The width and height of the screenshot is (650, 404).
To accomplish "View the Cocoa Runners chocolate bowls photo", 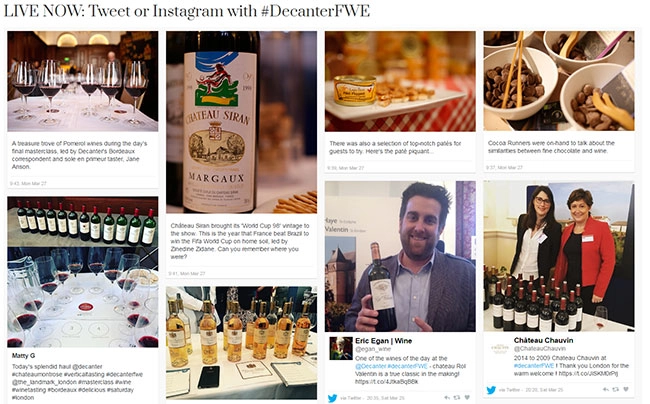I will pos(558,82).
